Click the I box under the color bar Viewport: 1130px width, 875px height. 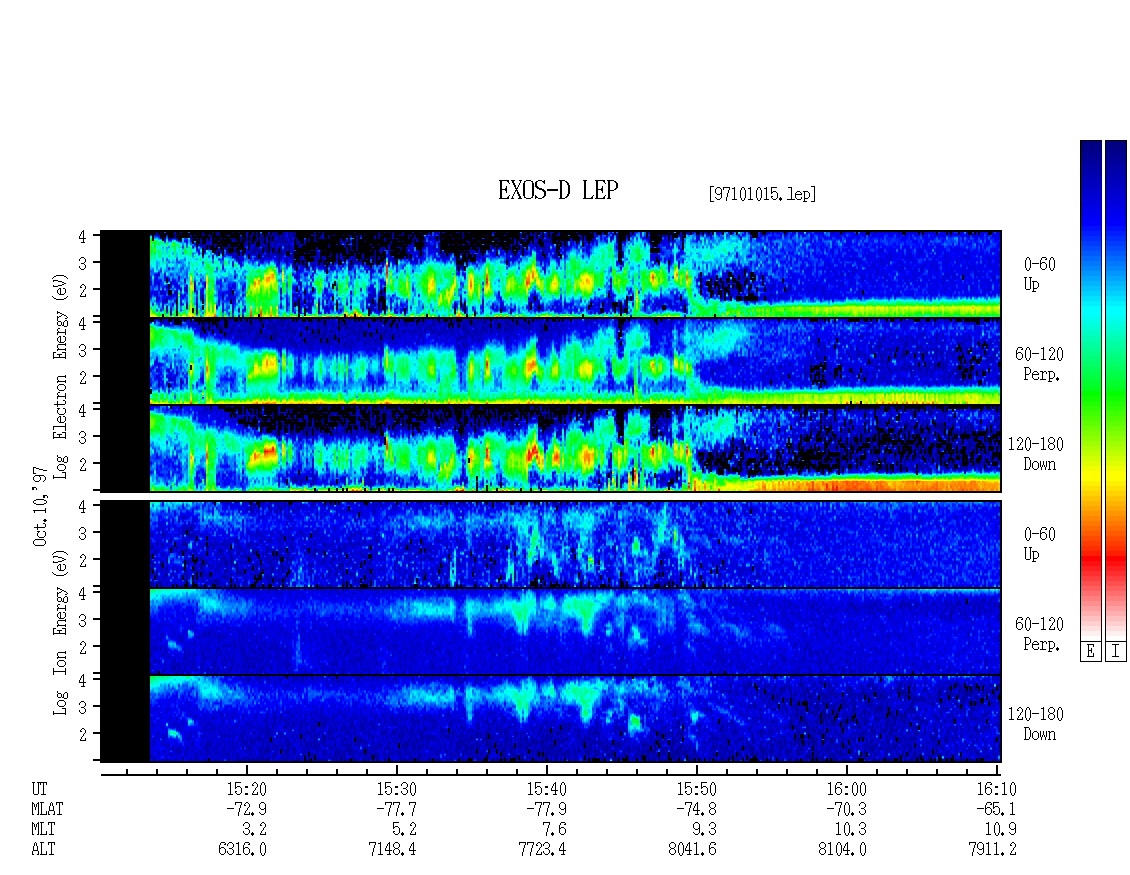coord(1116,652)
